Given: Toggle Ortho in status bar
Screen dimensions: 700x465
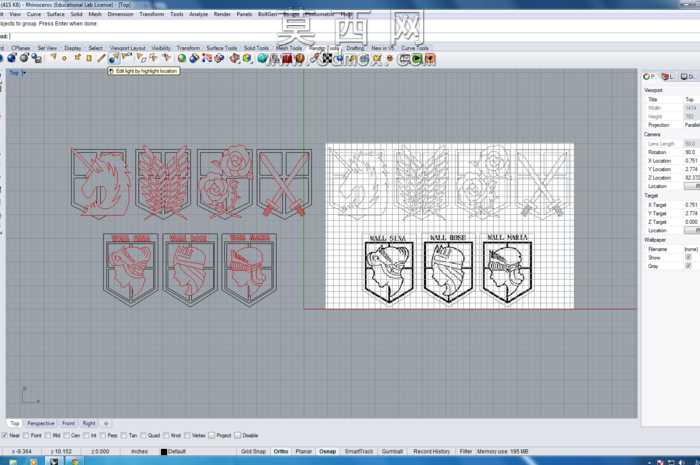Looking at the screenshot, I should click(281, 452).
